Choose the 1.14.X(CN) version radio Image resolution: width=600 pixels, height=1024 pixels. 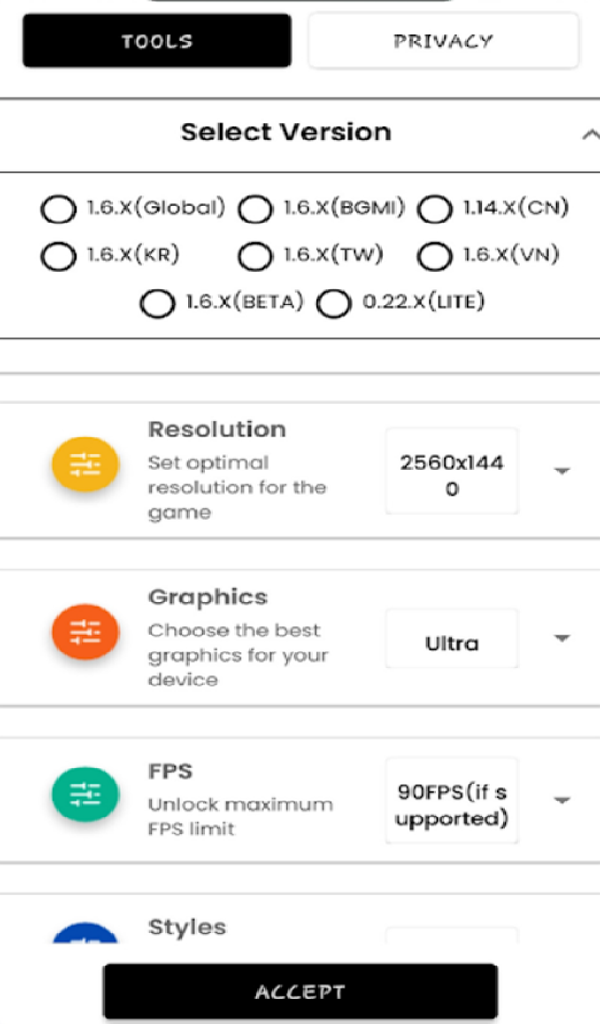[x=434, y=210]
